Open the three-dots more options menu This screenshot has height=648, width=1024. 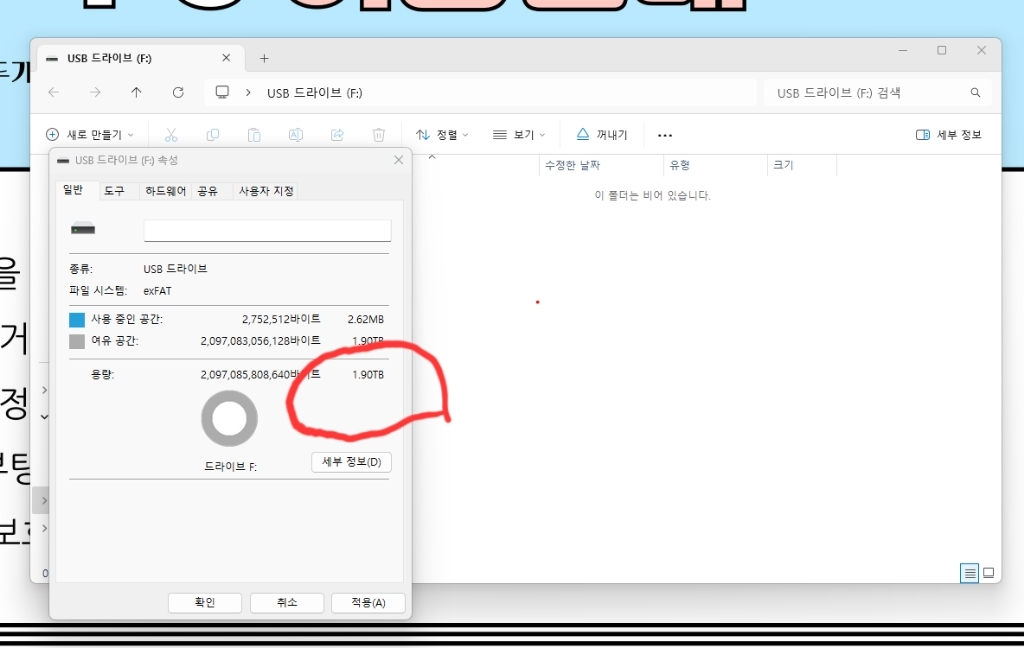pyautogui.click(x=665, y=135)
